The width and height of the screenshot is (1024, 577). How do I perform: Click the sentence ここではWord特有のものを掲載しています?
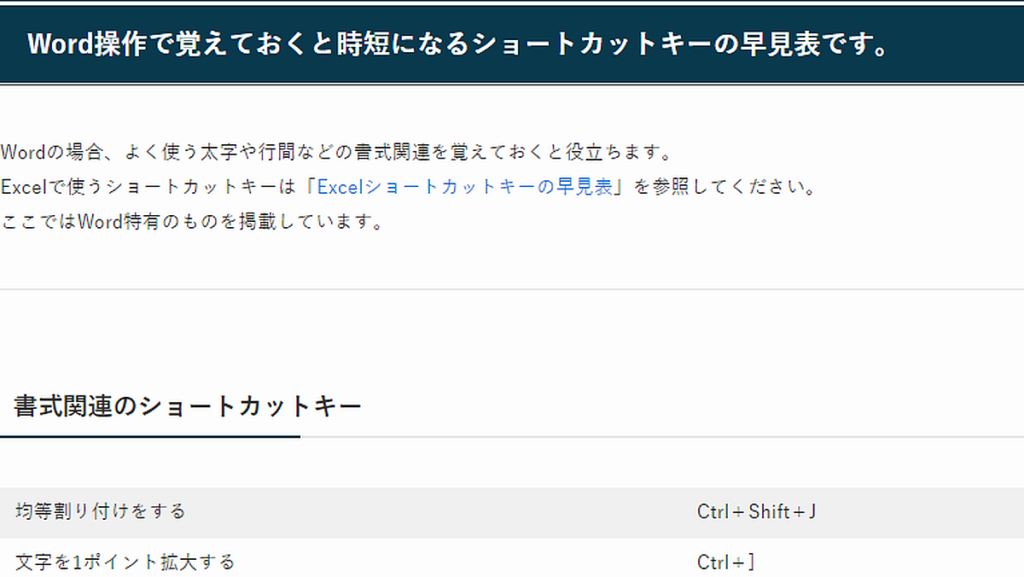(192, 222)
